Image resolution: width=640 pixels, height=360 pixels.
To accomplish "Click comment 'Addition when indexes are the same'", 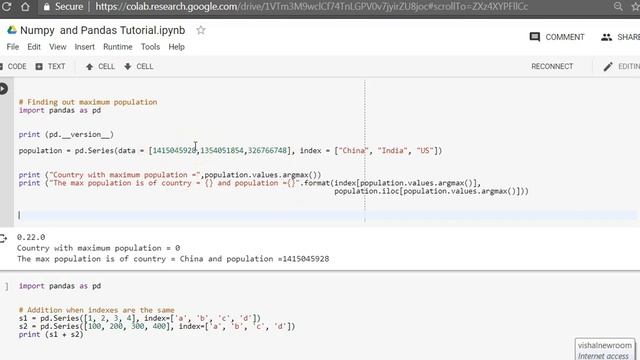I will pyautogui.click(x=96, y=310).
